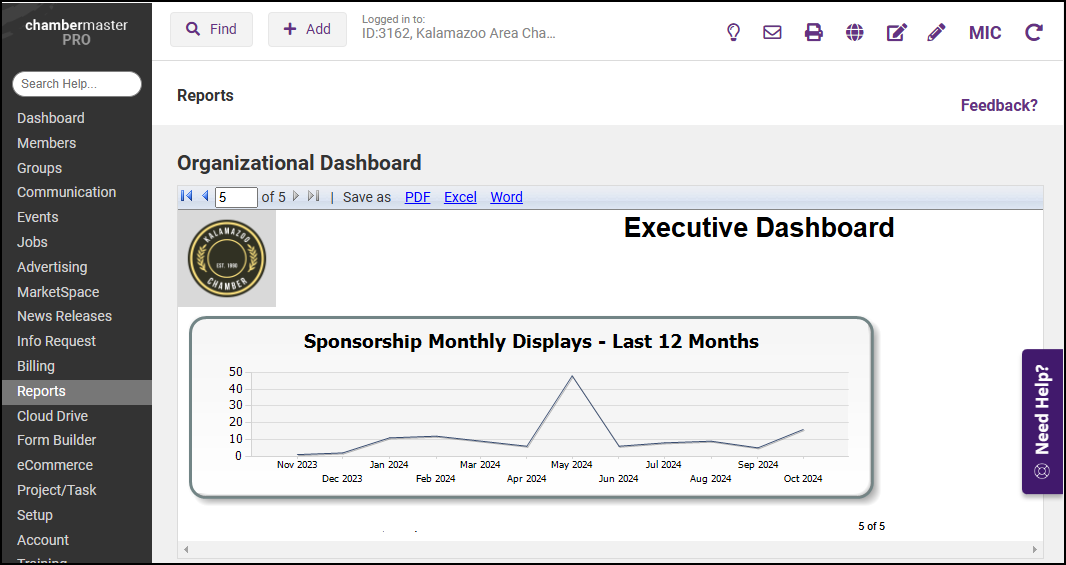Go to previous report page arrow
The height and width of the screenshot is (565, 1066).
205,197
